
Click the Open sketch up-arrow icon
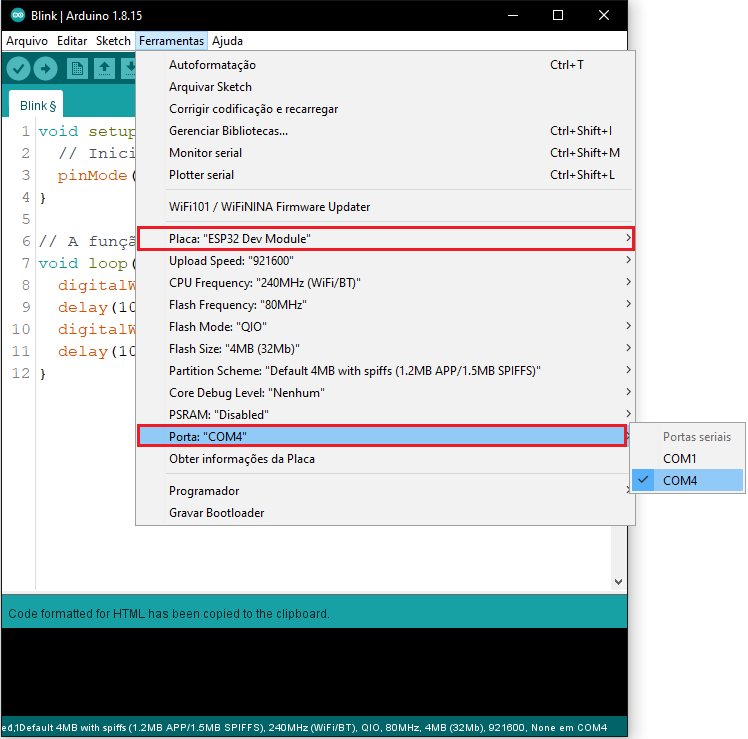[x=104, y=69]
